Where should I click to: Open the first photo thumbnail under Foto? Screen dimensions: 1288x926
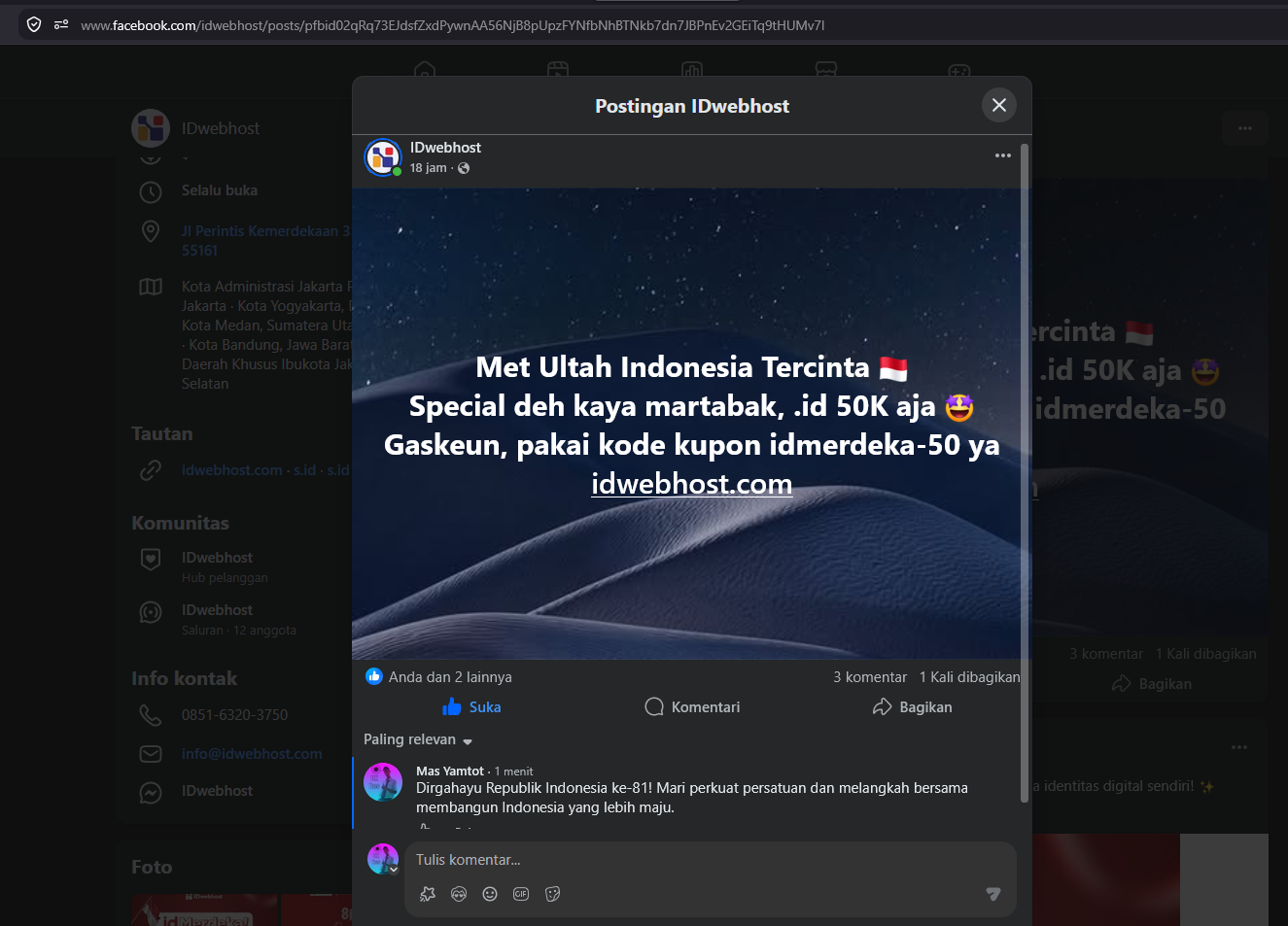[x=205, y=910]
